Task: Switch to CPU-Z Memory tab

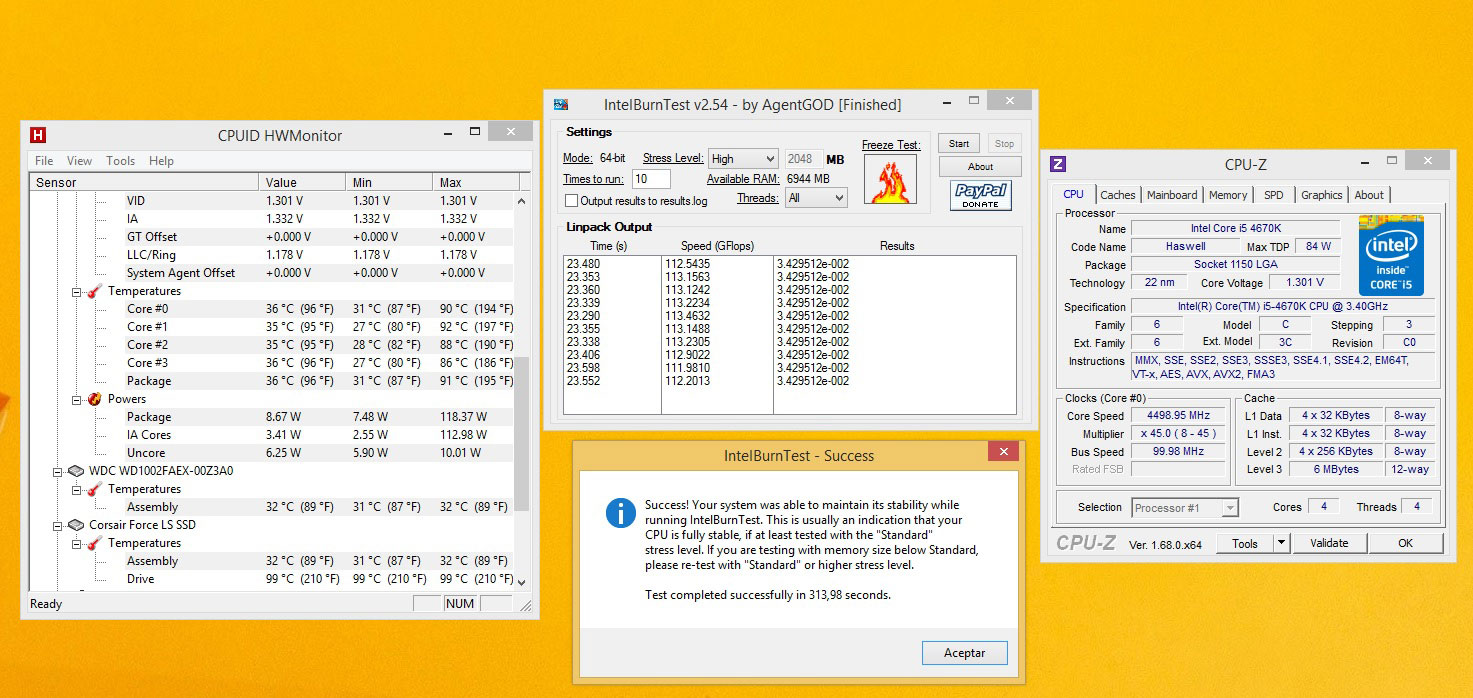Action: click(x=1228, y=195)
